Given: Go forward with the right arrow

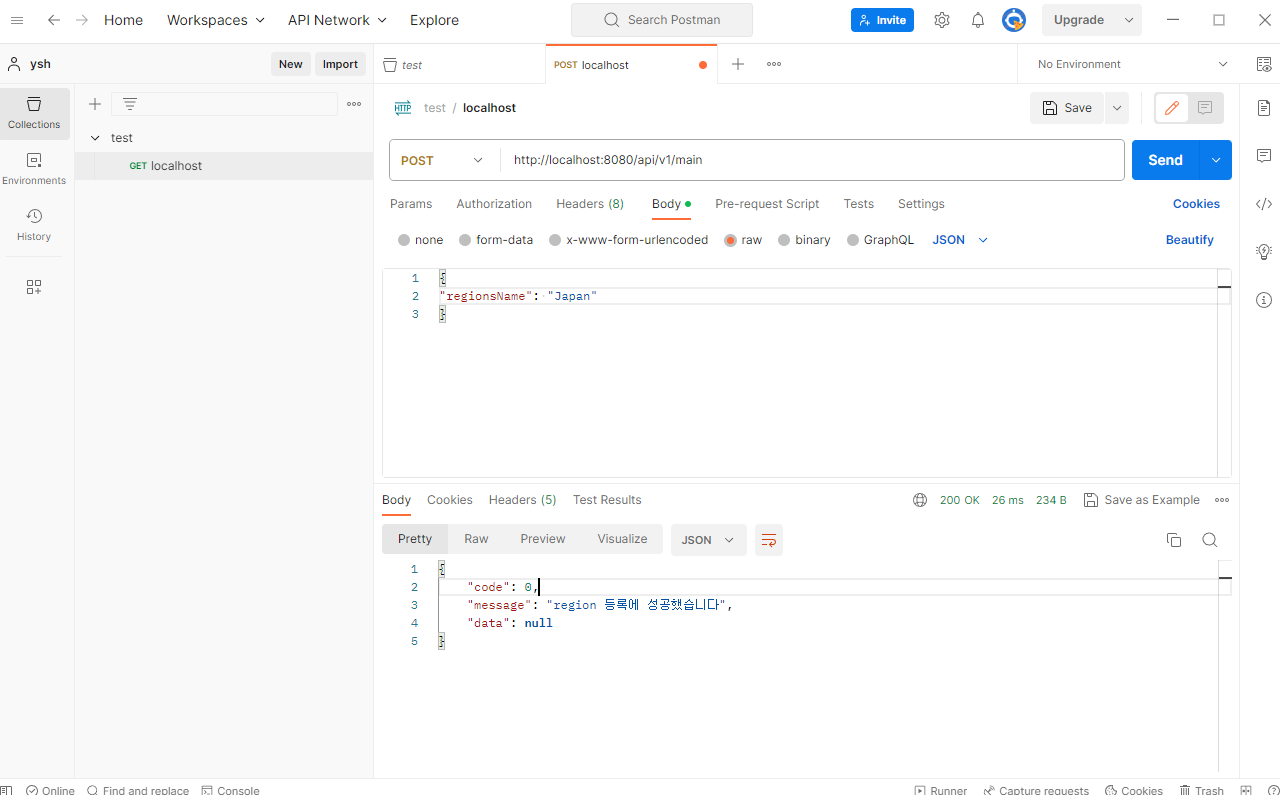Looking at the screenshot, I should coord(82,20).
